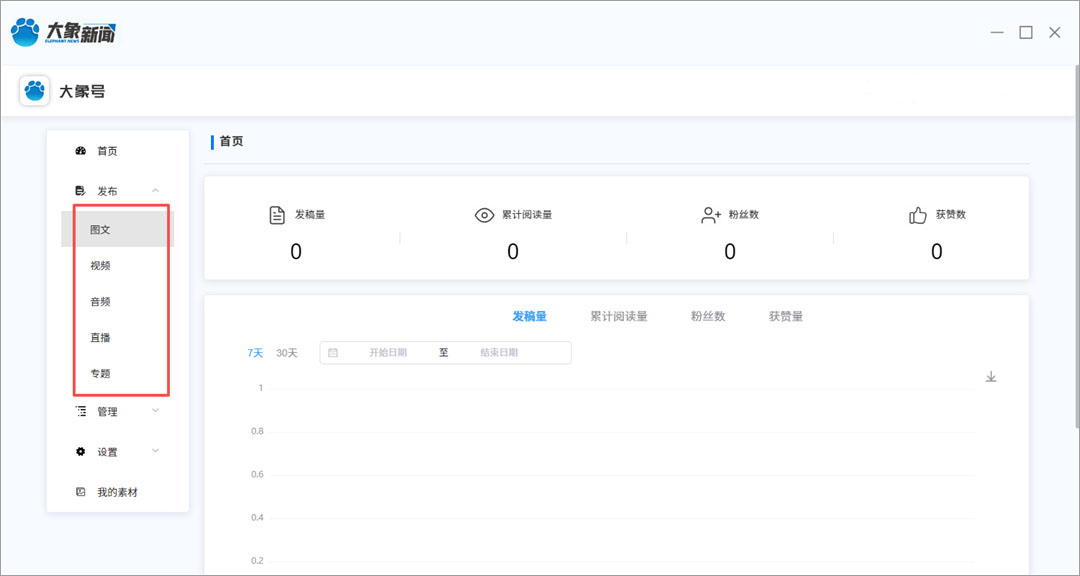Viewport: 1080px width, 576px height.
Task: Click the 发布 publish icon in sidebar
Action: (81, 191)
